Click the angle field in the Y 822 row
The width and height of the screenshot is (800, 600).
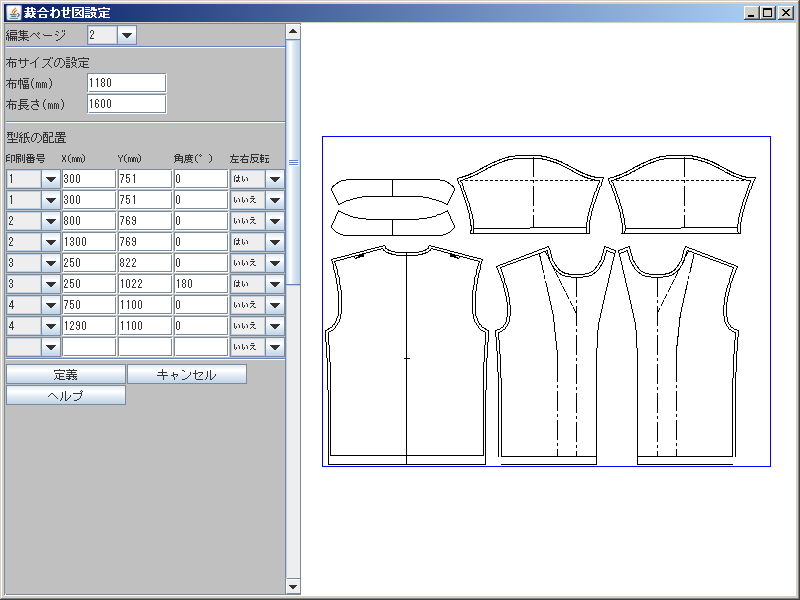(201, 263)
